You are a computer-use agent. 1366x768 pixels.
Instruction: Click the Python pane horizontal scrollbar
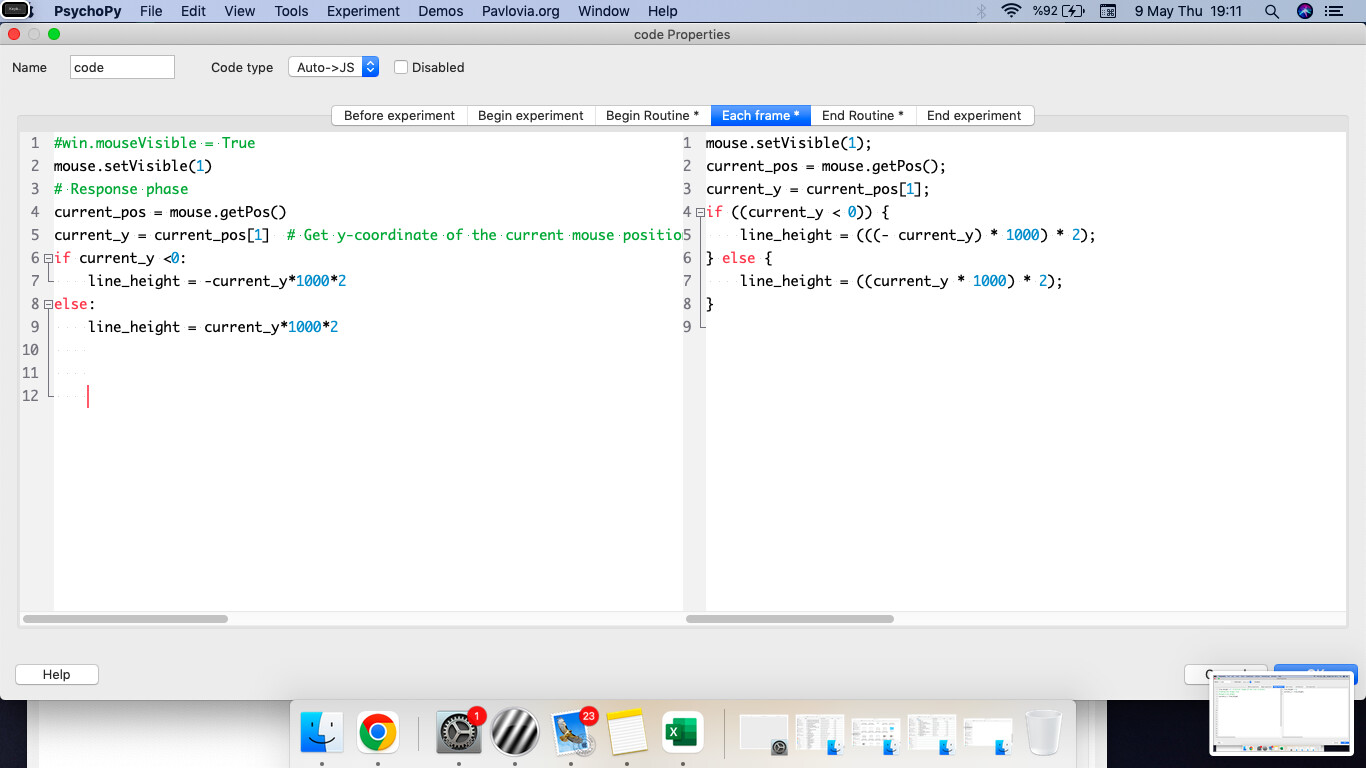125,619
